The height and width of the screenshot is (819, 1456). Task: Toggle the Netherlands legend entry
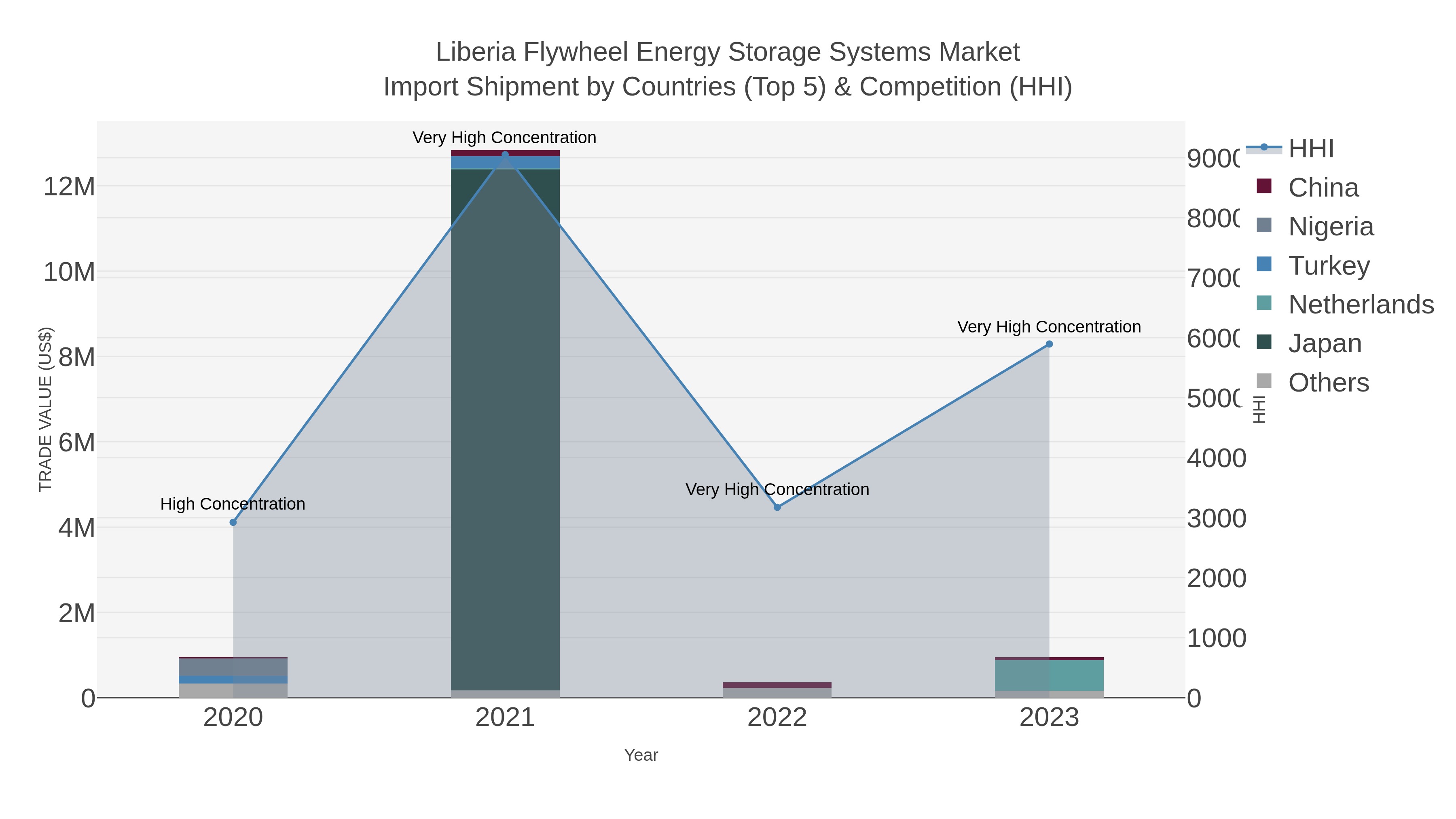(x=1345, y=304)
